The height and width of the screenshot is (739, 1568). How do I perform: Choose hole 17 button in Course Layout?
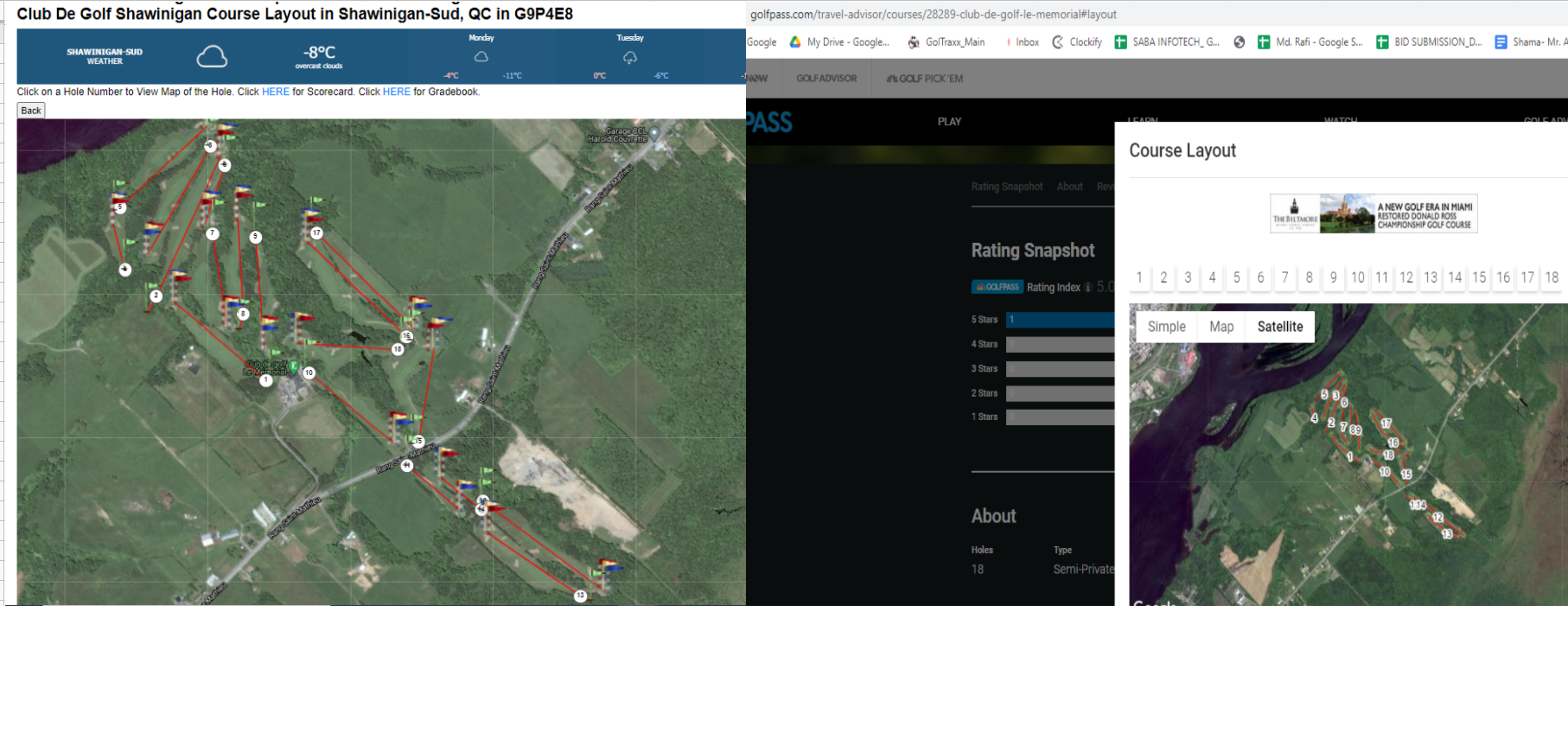[1527, 277]
